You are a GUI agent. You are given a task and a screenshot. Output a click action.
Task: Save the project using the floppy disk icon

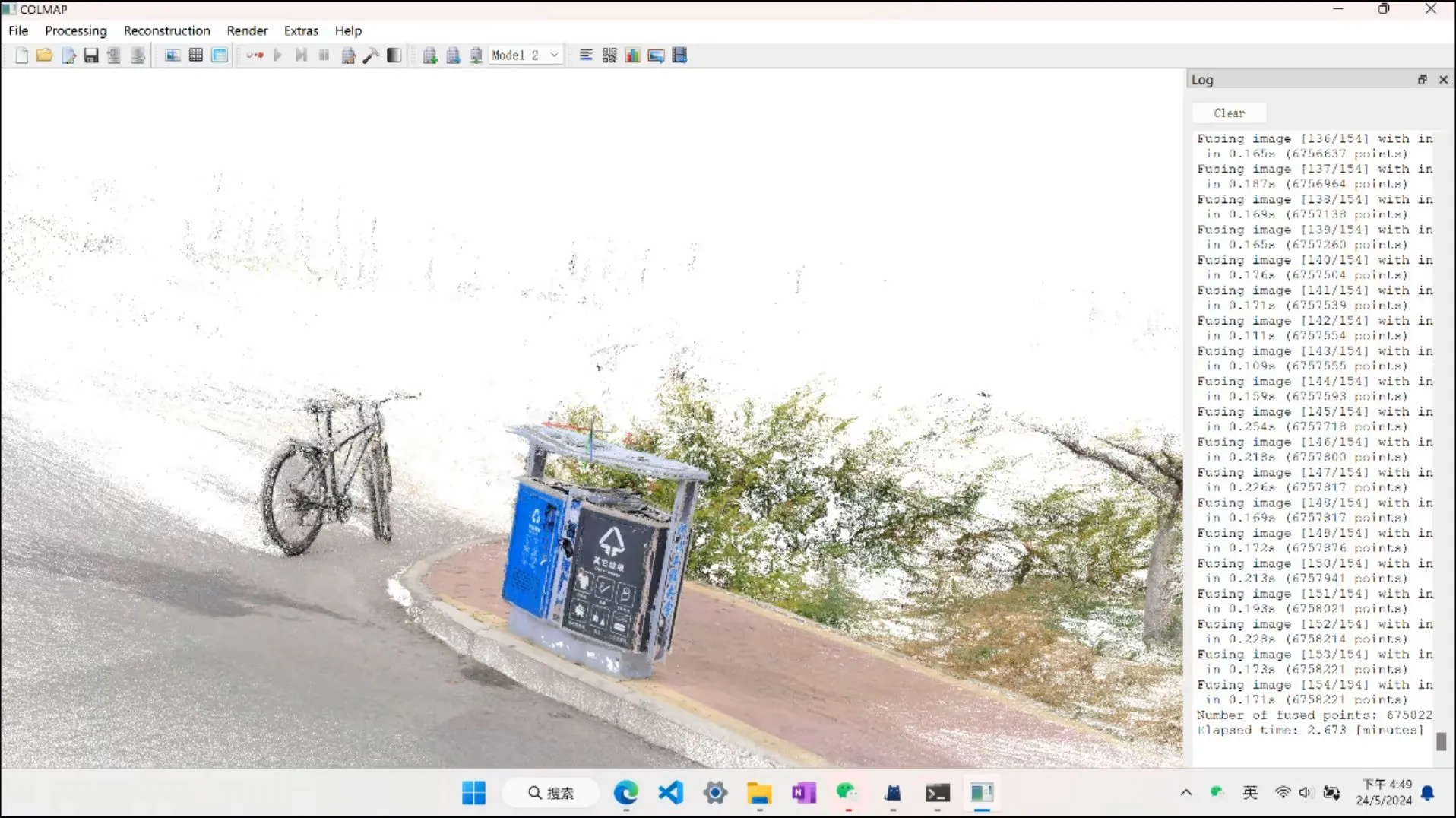tap(91, 55)
